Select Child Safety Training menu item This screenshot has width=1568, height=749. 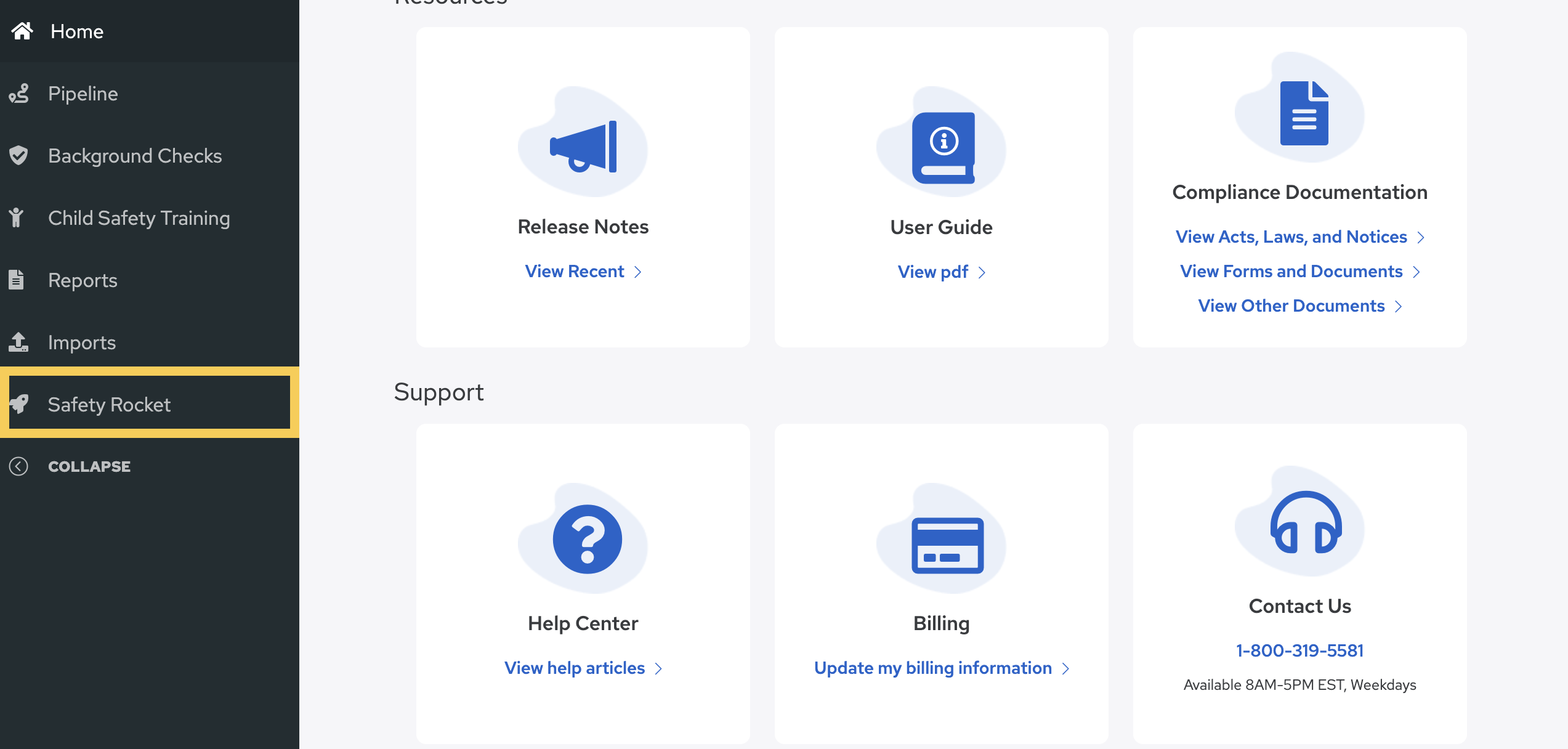150,217
